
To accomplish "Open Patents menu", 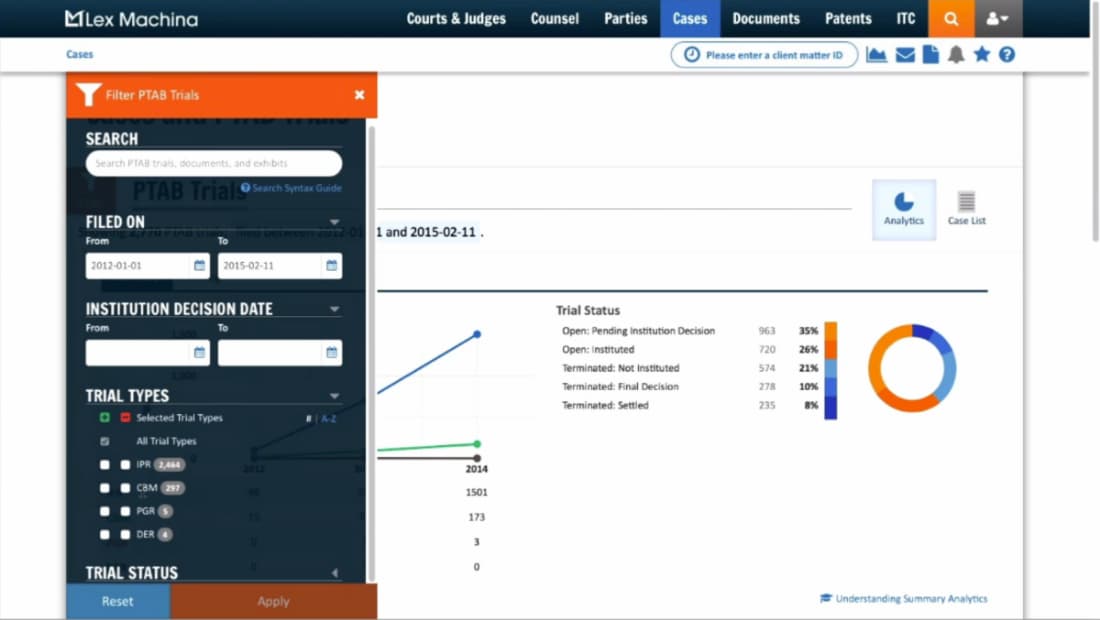I will coord(848,19).
